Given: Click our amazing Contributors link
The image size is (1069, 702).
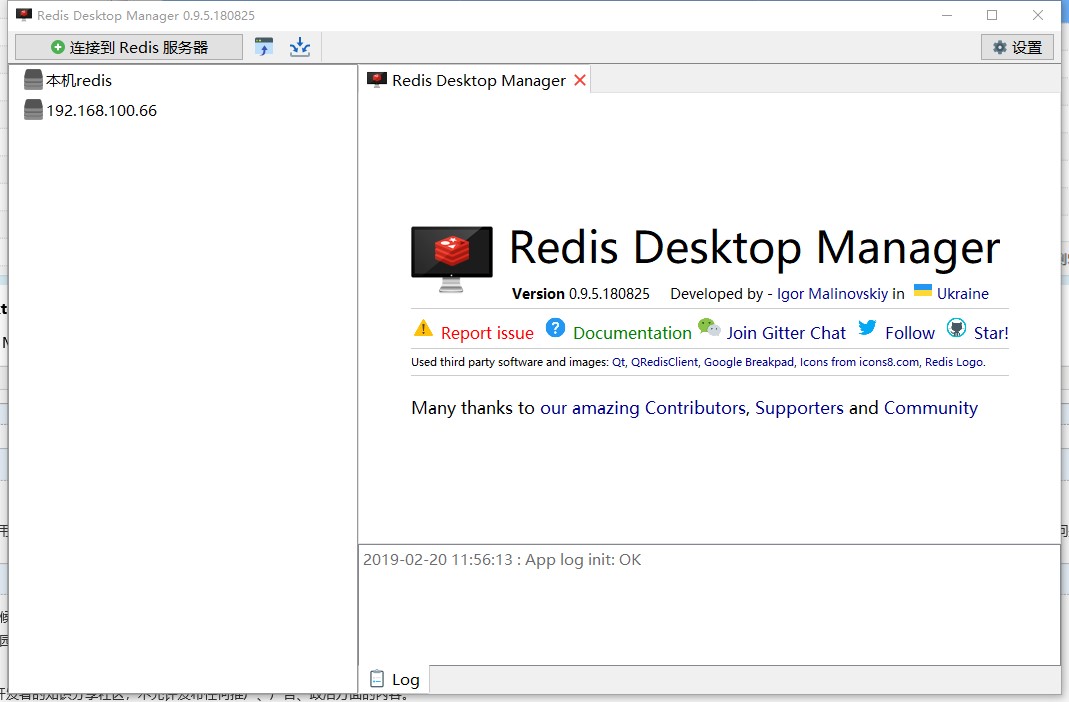Looking at the screenshot, I should point(643,408).
